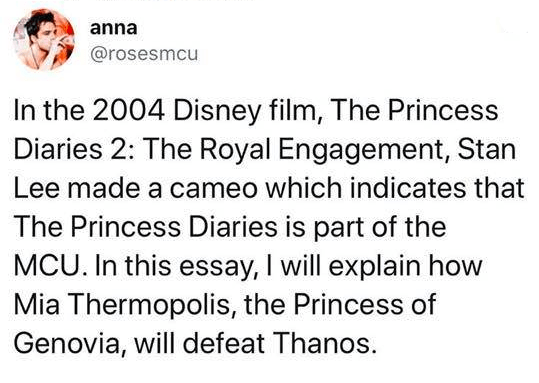The width and height of the screenshot is (539, 383).
Task: Click the word "Lee" starting the third line
Action: pyautogui.click(x=36, y=188)
